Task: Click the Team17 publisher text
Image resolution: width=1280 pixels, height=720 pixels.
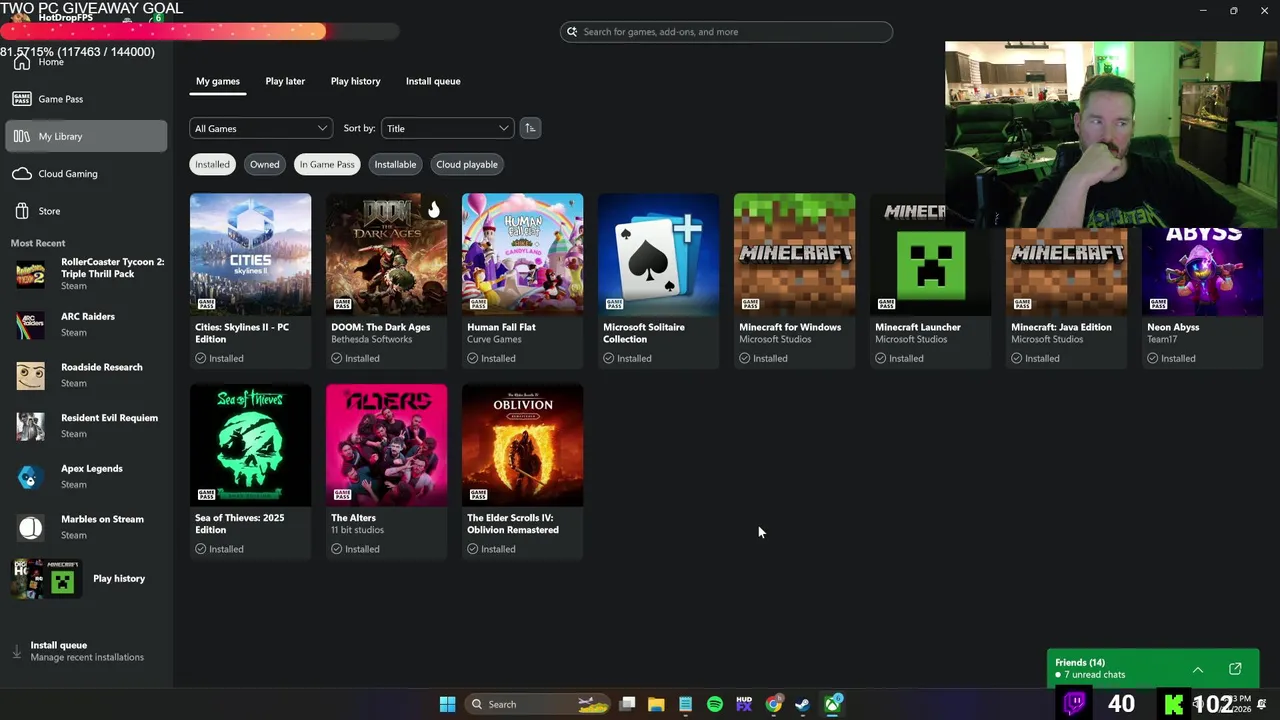Action: tap(1162, 339)
